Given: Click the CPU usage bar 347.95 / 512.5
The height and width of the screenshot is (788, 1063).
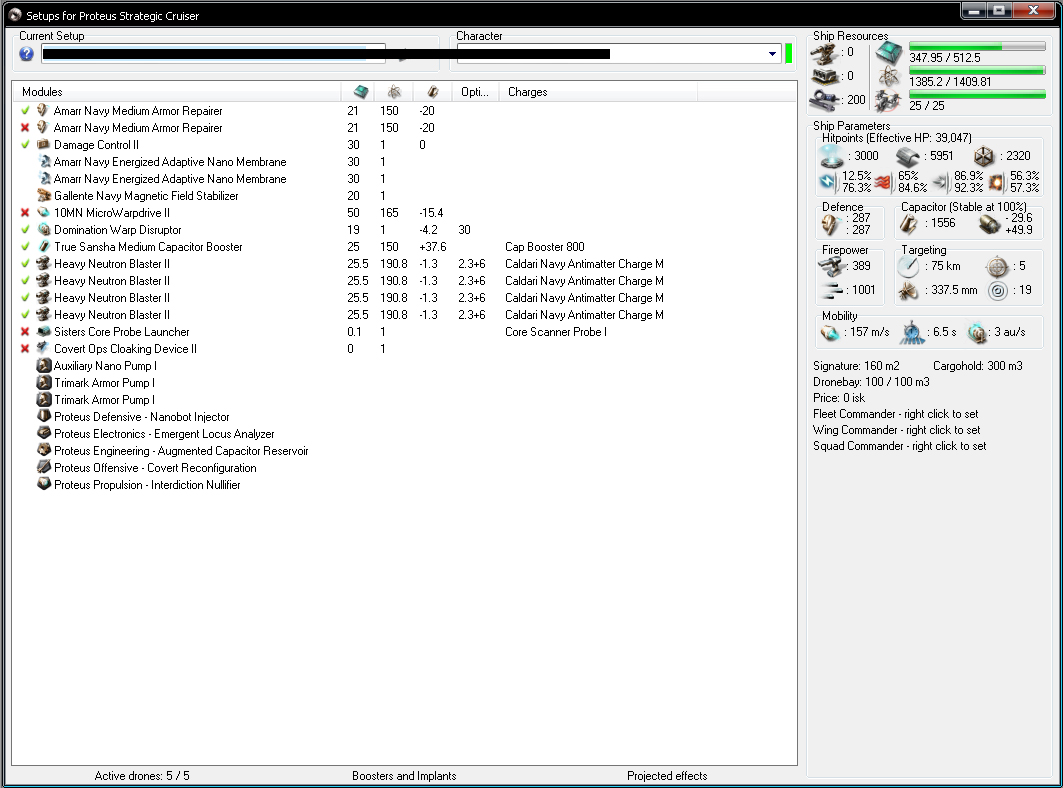Looking at the screenshot, I should coord(977,46).
